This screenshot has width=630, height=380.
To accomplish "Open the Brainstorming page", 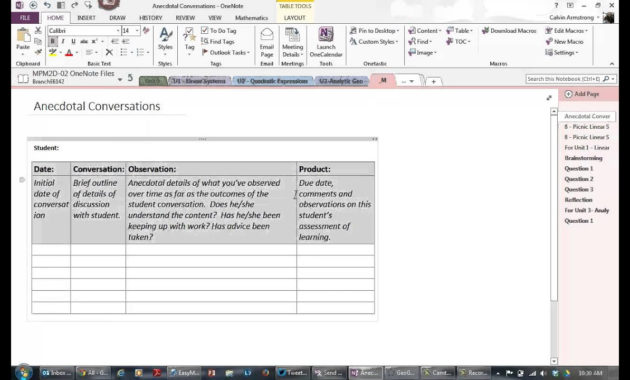I will pos(583,158).
